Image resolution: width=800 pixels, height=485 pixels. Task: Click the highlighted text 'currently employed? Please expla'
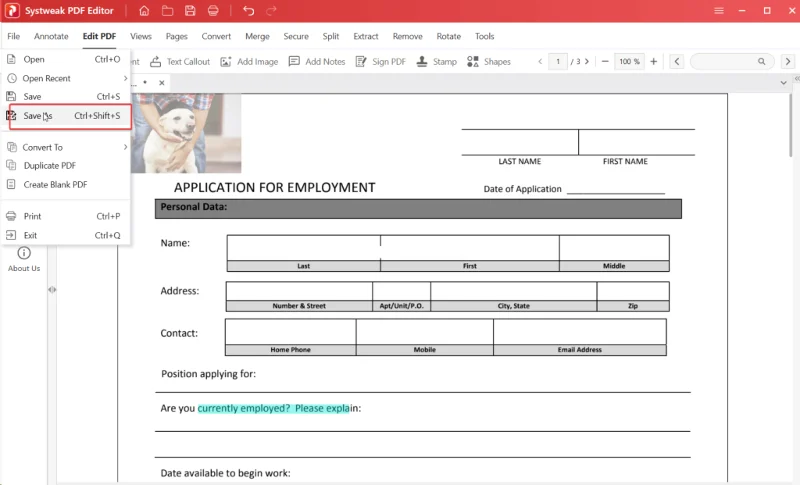coord(273,409)
